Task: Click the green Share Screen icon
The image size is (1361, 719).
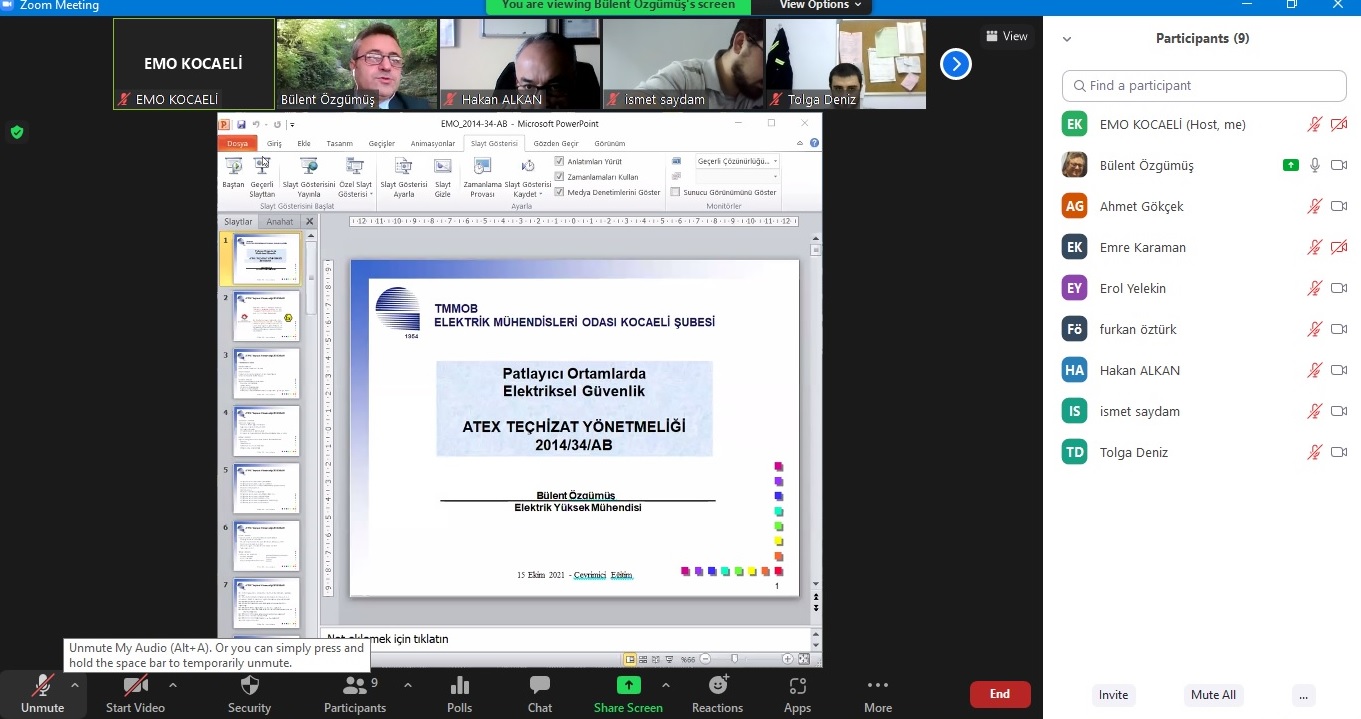Action: tap(628, 685)
